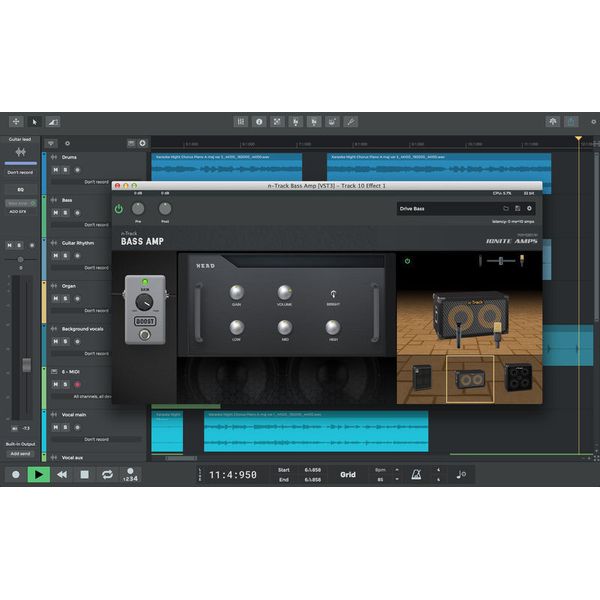Open the Drums track Don't record input dropdown
The height and width of the screenshot is (600, 600).
point(81,182)
